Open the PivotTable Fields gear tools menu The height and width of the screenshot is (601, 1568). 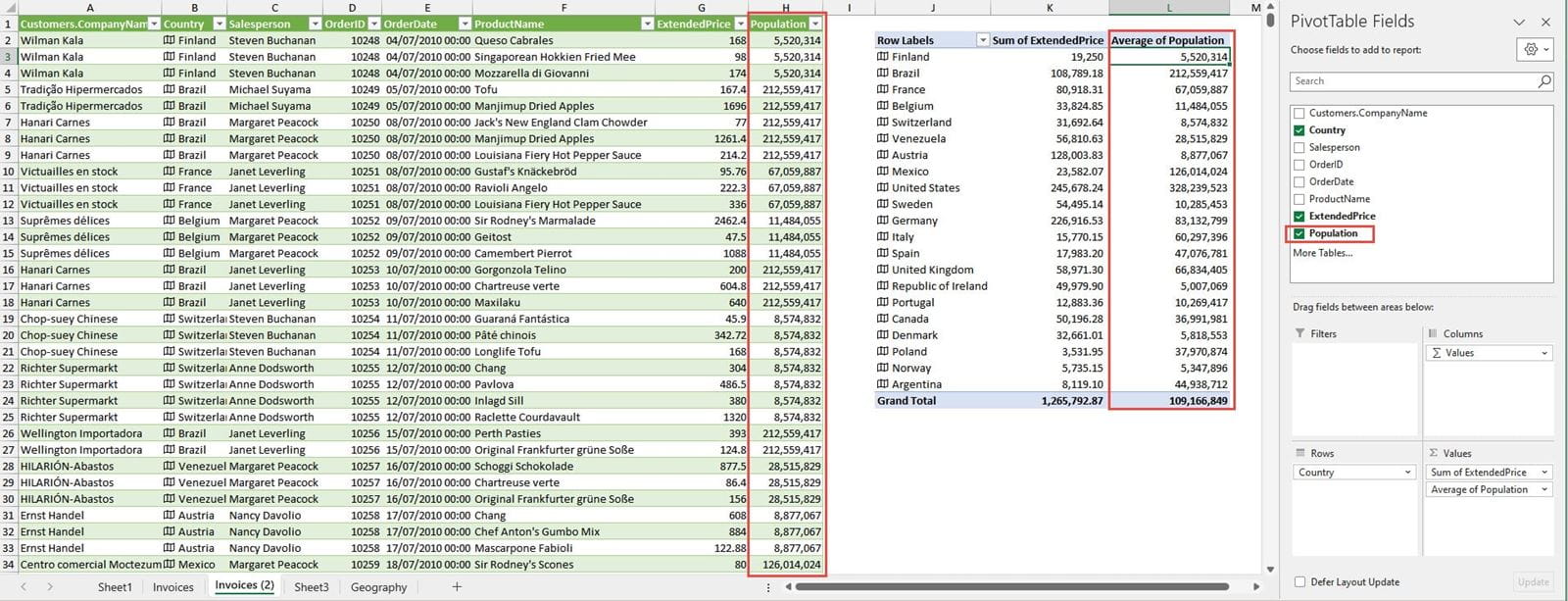[x=1535, y=49]
